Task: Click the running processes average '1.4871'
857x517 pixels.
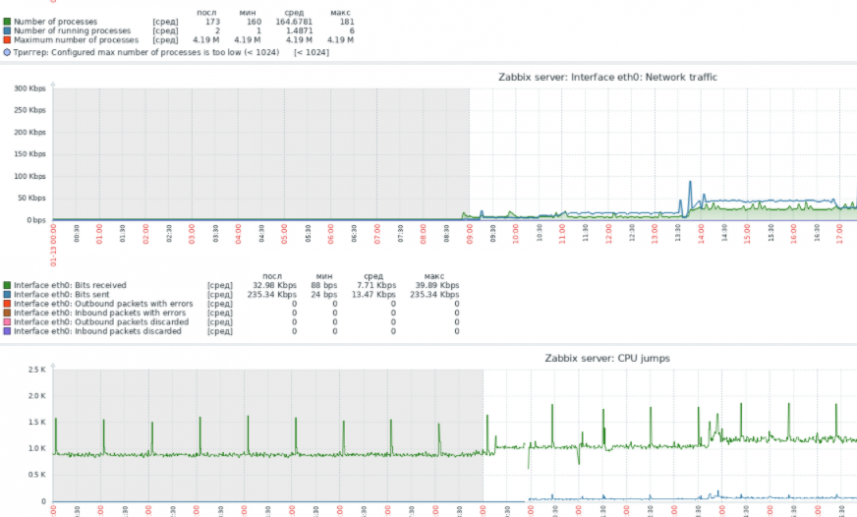Action: pyautogui.click(x=299, y=31)
